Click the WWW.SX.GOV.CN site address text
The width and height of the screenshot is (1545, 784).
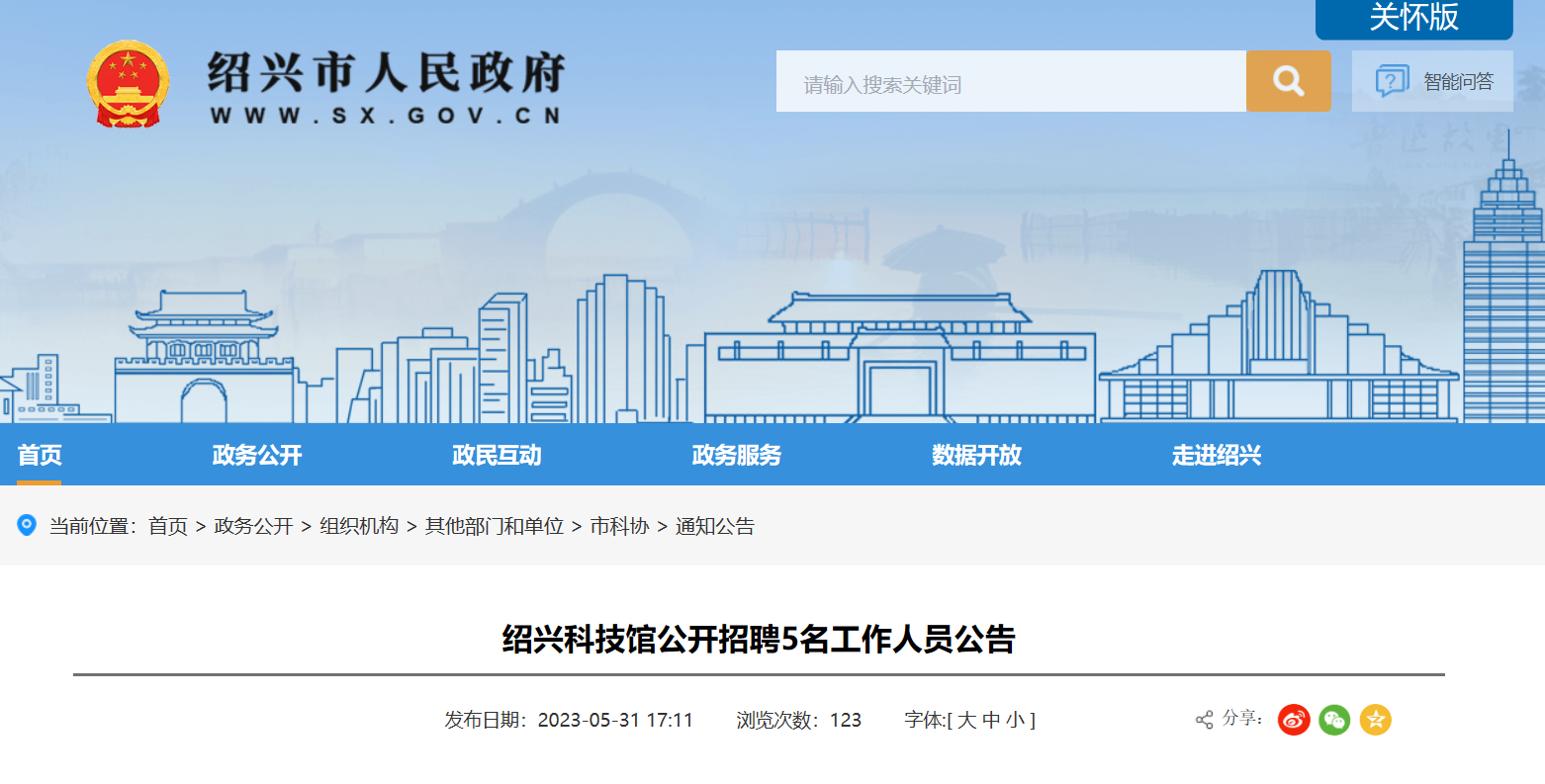[x=386, y=116]
